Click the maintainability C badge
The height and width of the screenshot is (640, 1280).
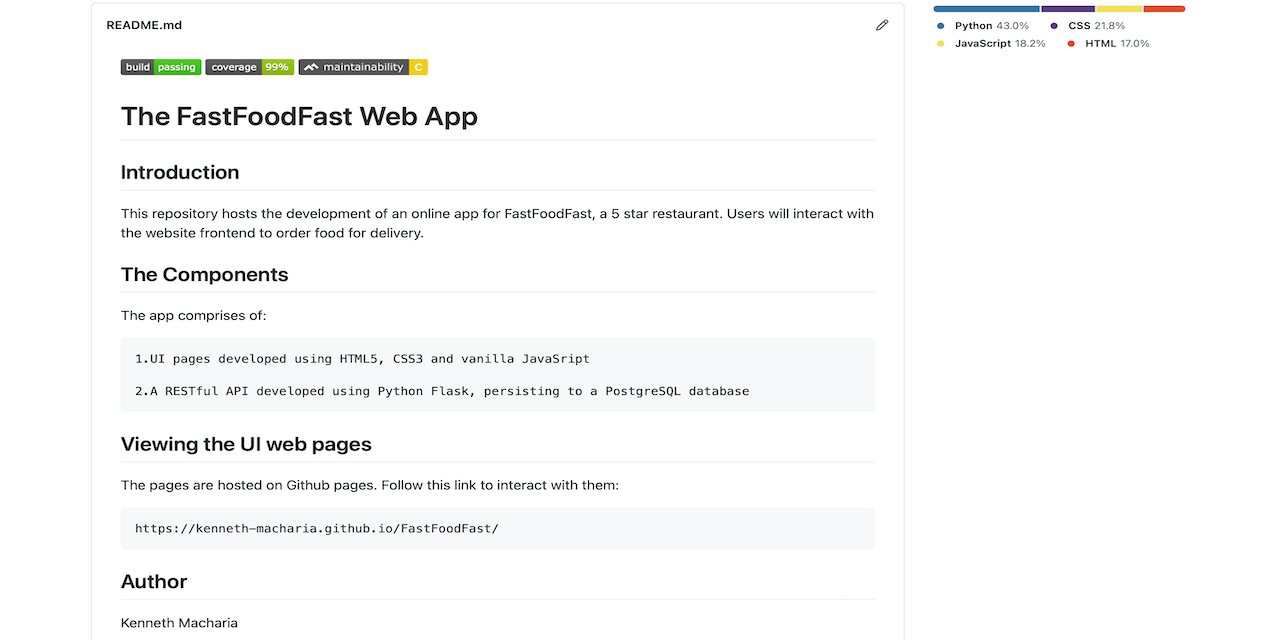(363, 67)
